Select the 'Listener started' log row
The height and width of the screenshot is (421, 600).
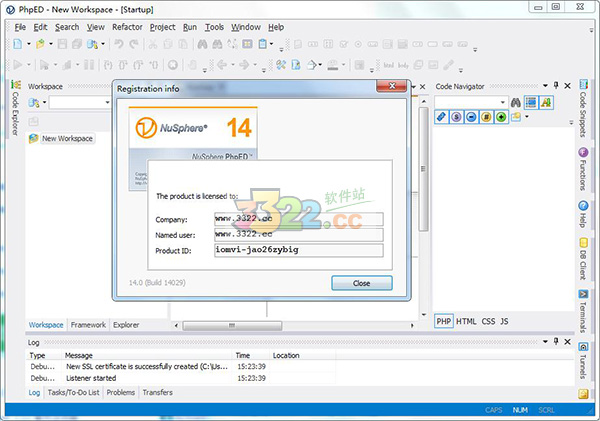point(180,378)
